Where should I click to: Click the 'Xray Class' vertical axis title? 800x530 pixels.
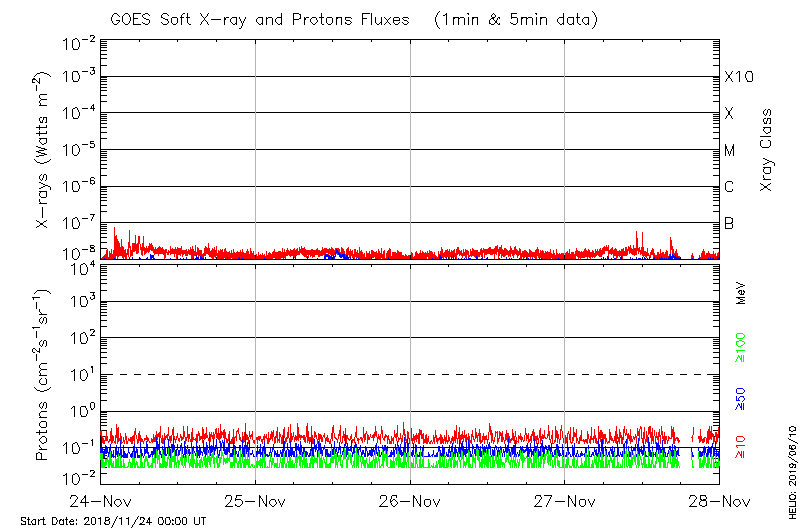766,150
